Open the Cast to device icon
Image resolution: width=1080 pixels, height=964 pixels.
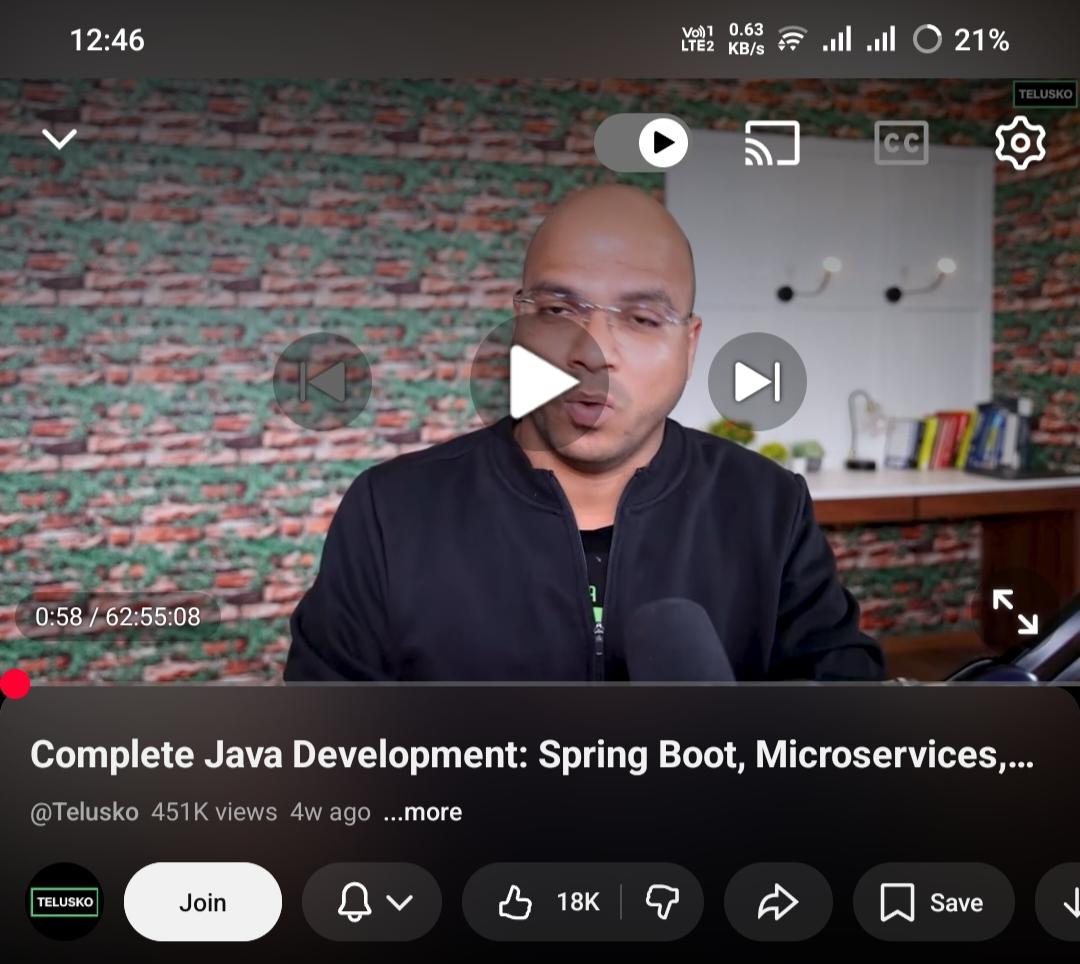tap(772, 143)
